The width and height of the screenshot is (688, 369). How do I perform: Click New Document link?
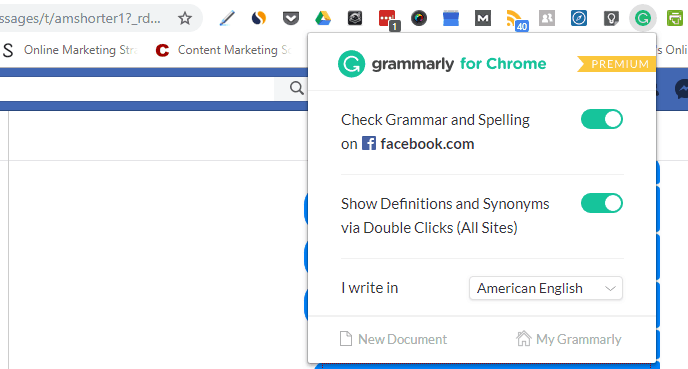pos(394,339)
